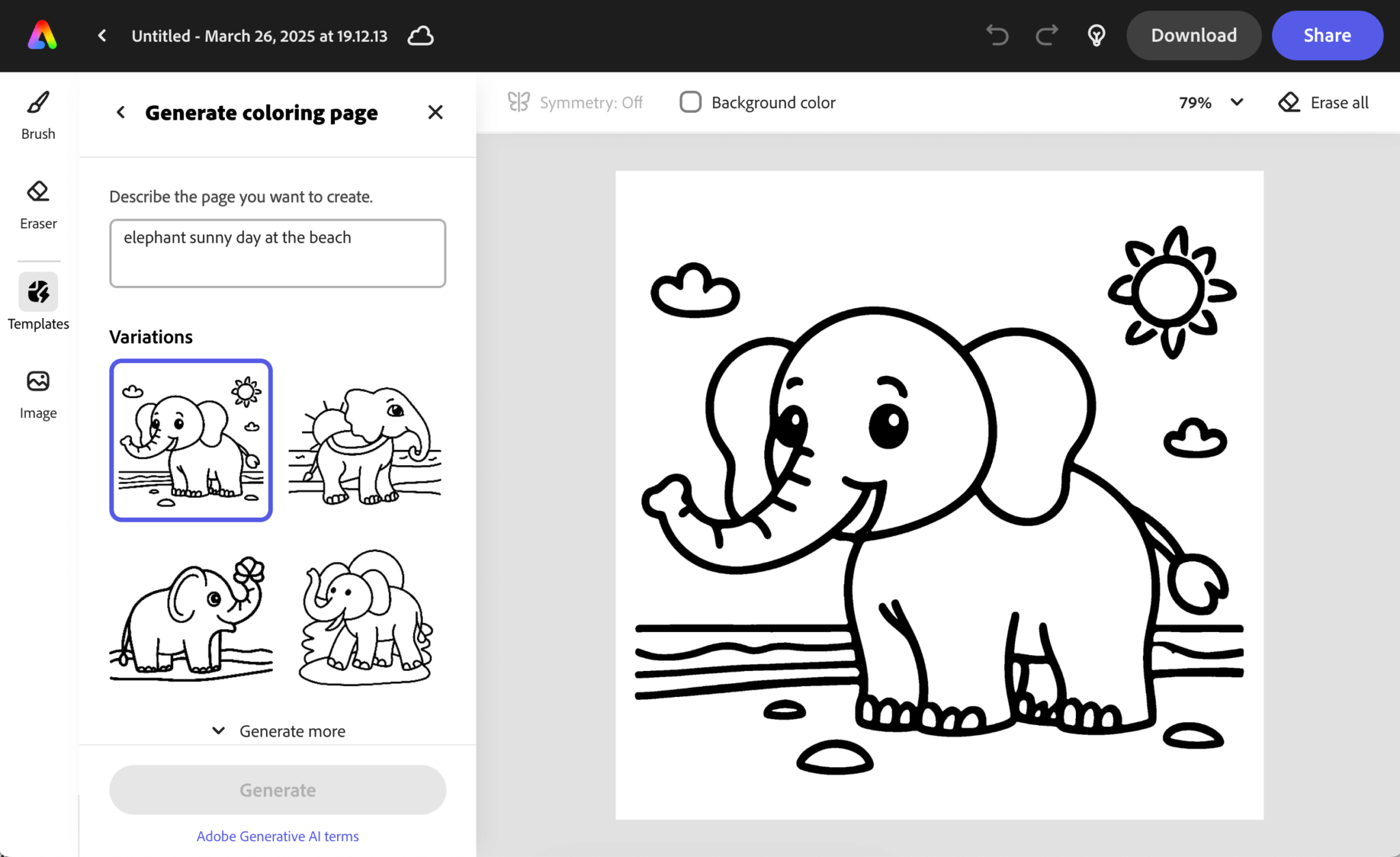The width and height of the screenshot is (1400, 857).
Task: Select the Brush tool
Action: (x=38, y=114)
